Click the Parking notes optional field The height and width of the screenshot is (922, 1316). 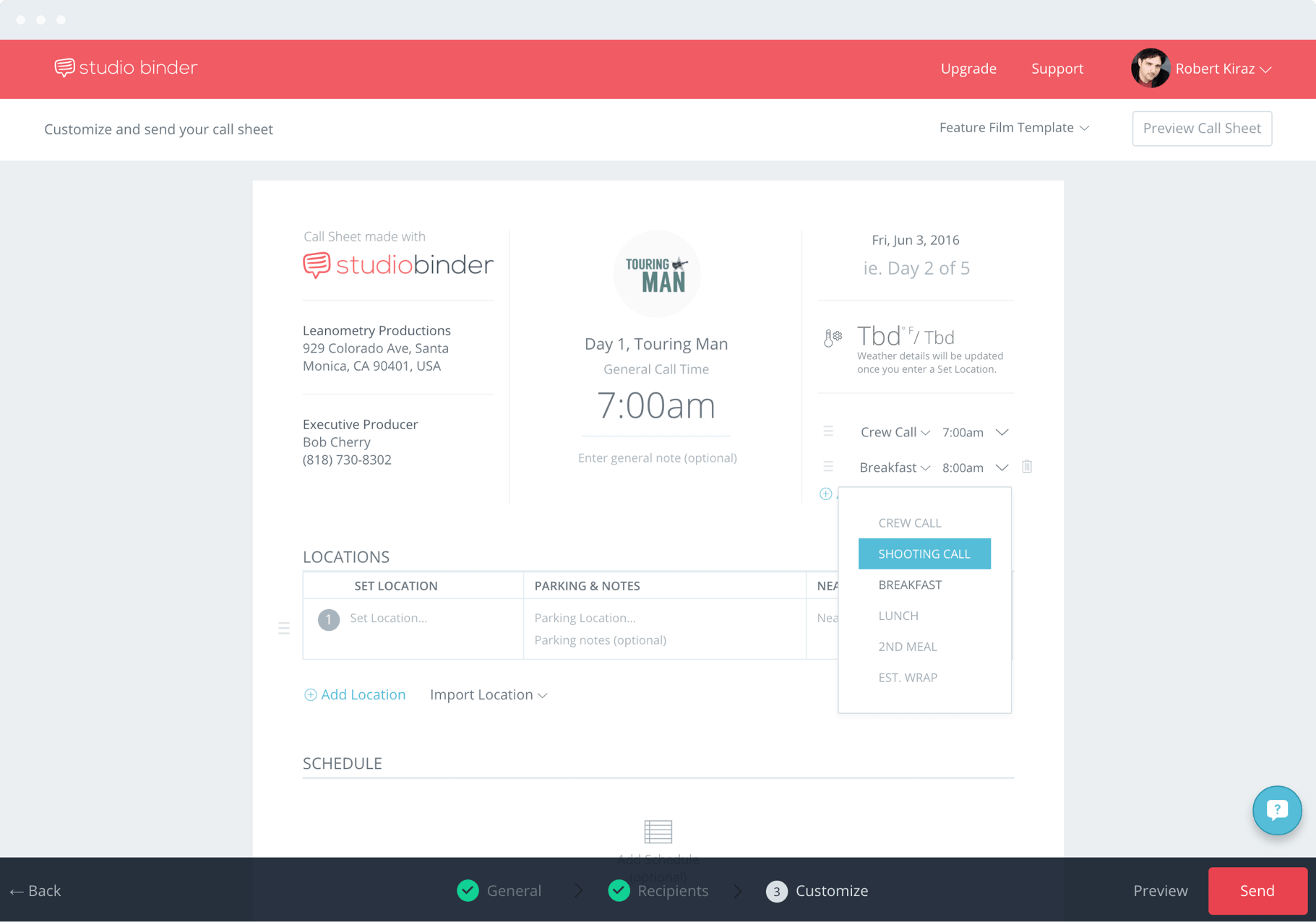601,640
